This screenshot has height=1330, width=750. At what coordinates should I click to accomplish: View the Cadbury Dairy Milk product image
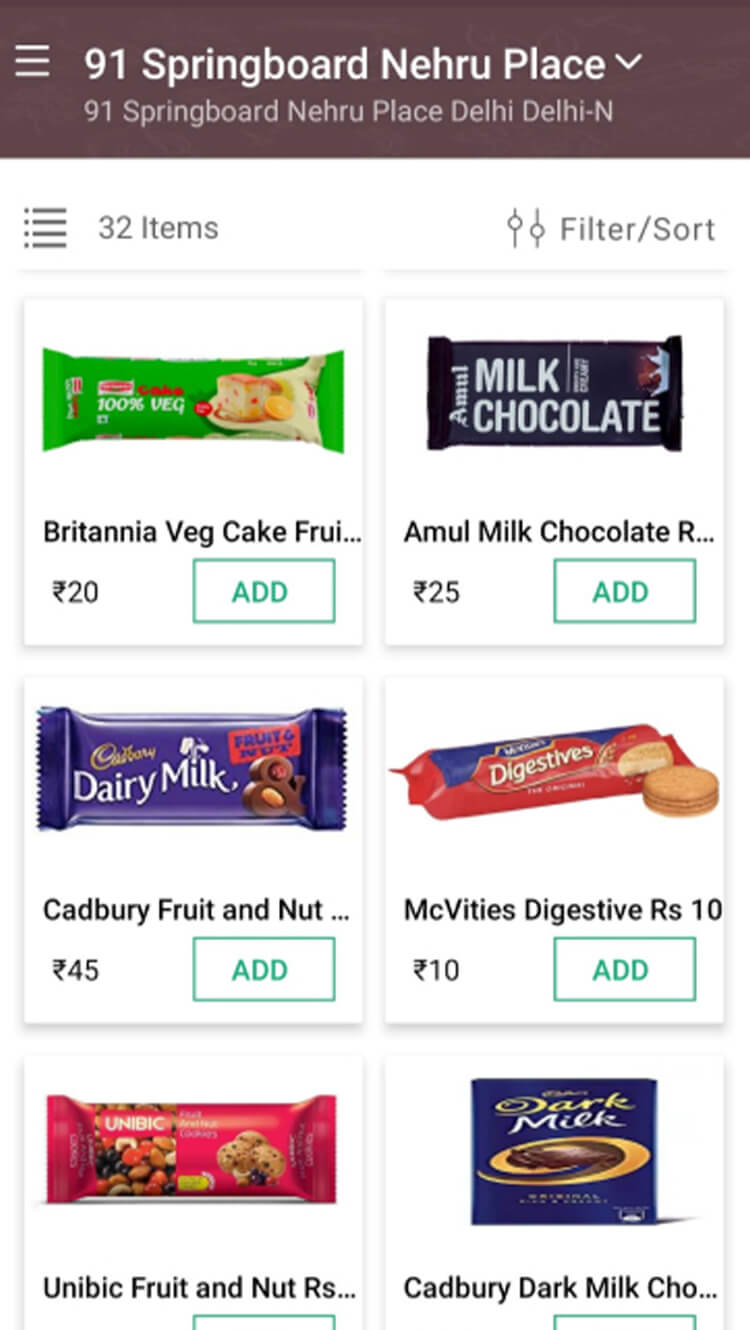point(192,770)
